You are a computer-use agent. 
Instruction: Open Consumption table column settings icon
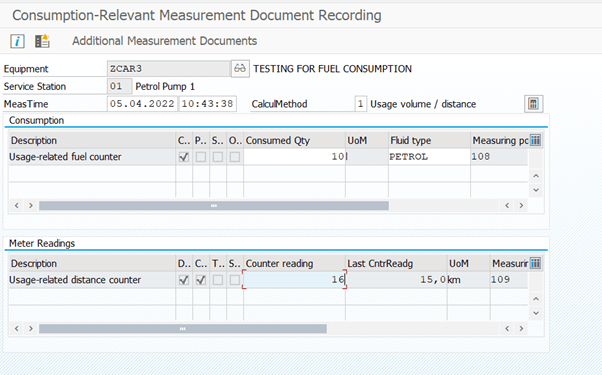pos(535,140)
